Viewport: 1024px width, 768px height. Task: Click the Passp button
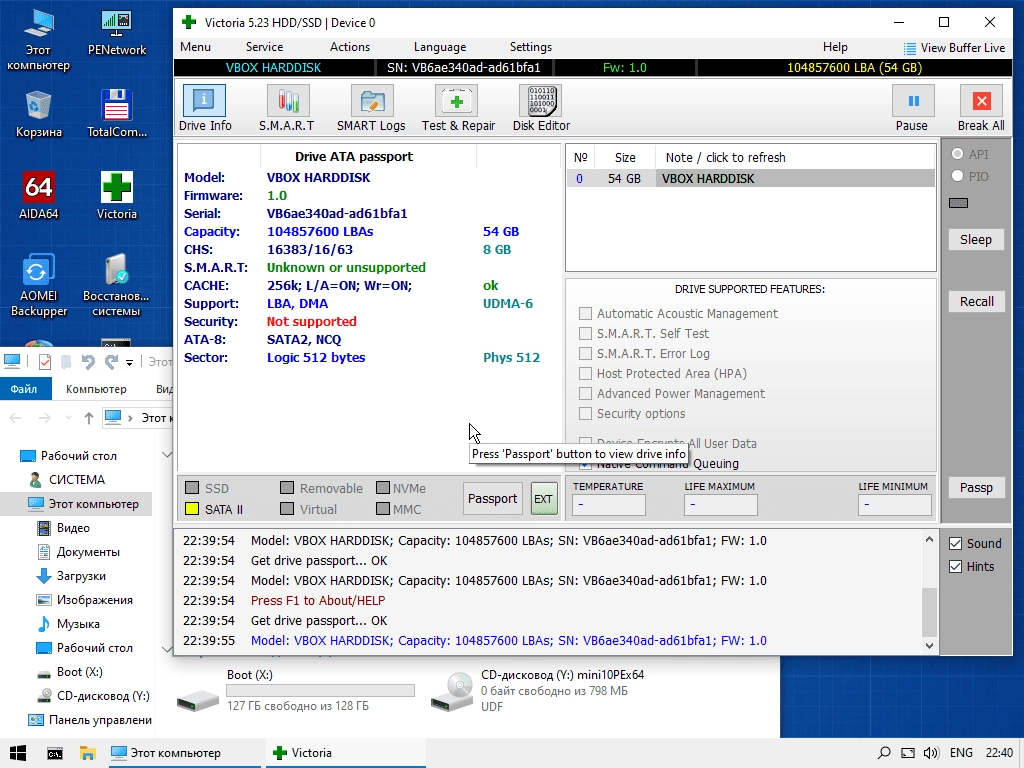pyautogui.click(x=976, y=487)
